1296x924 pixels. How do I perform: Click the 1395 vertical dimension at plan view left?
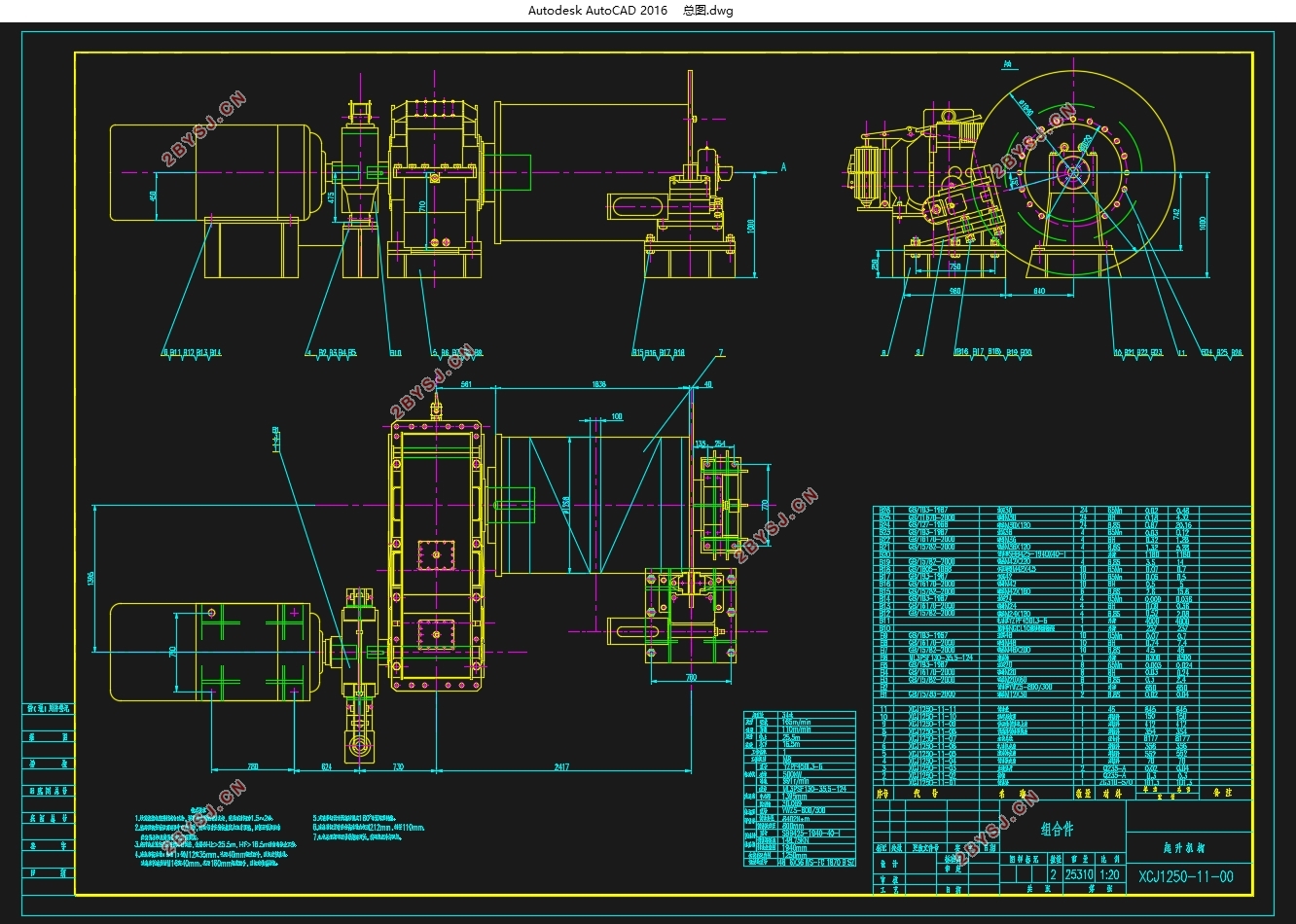91,578
